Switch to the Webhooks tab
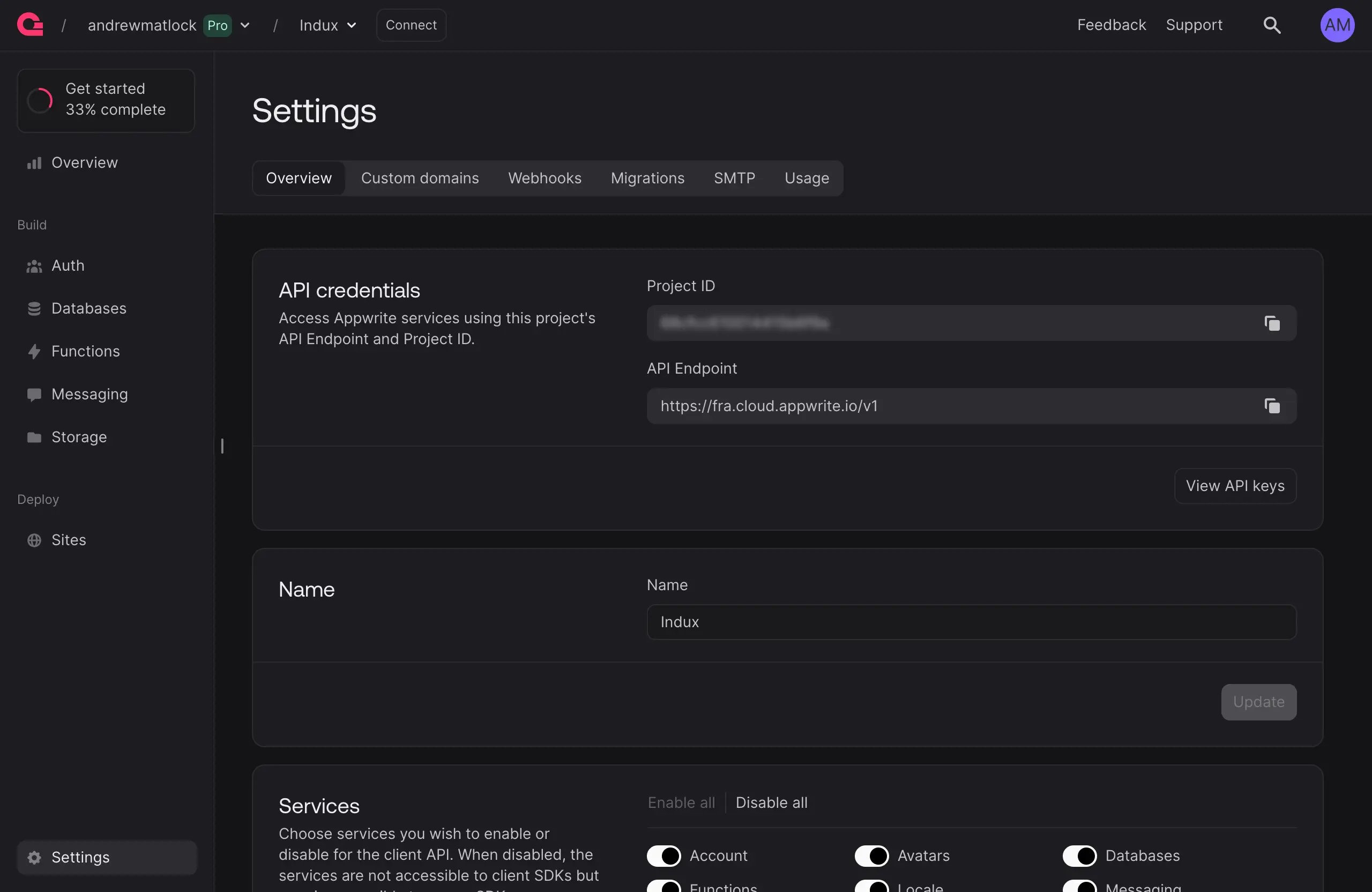1372x892 pixels. [544, 178]
